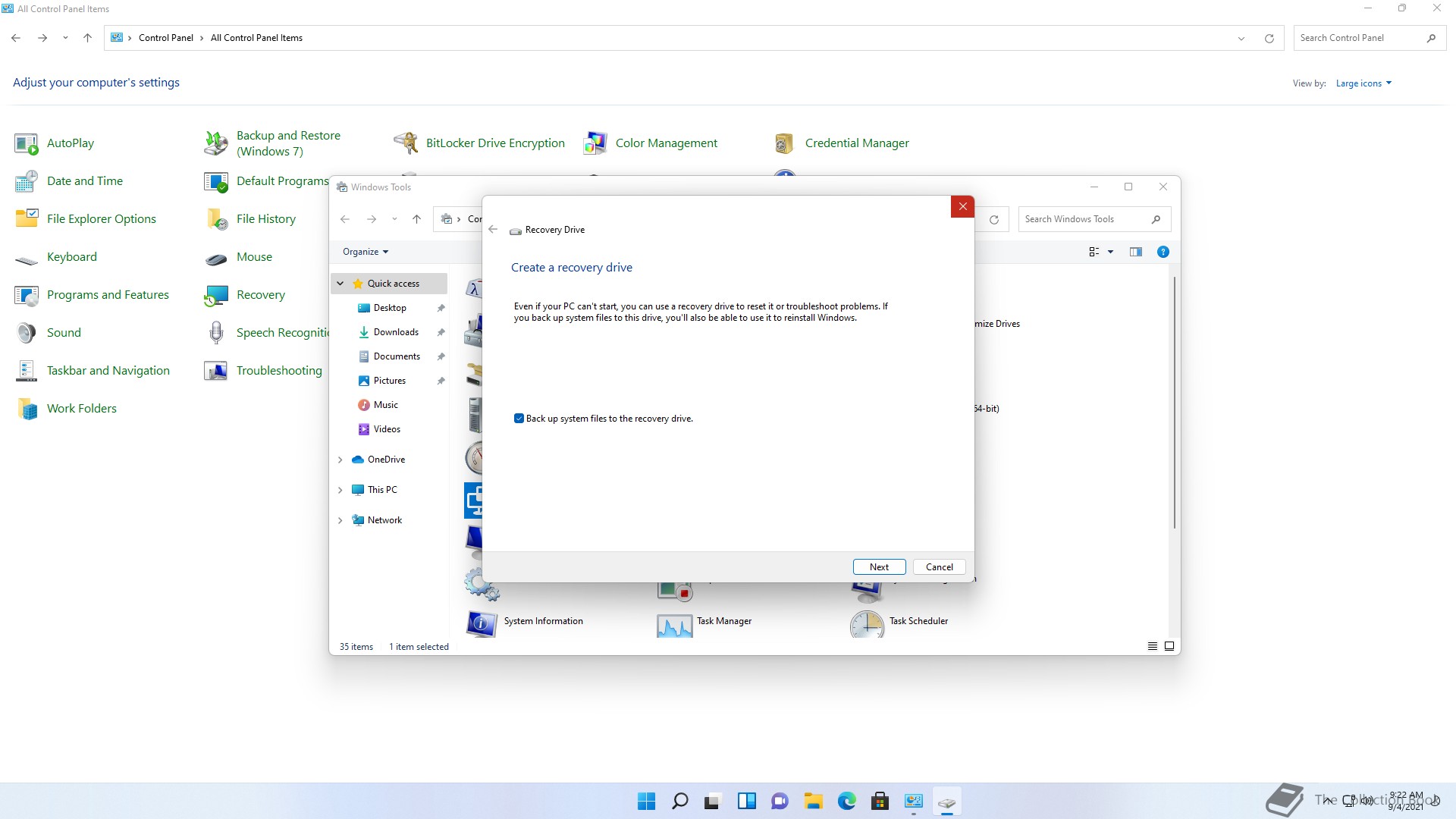The height and width of the screenshot is (819, 1456).
Task: Select Desktop in Quick access
Action: (x=390, y=308)
